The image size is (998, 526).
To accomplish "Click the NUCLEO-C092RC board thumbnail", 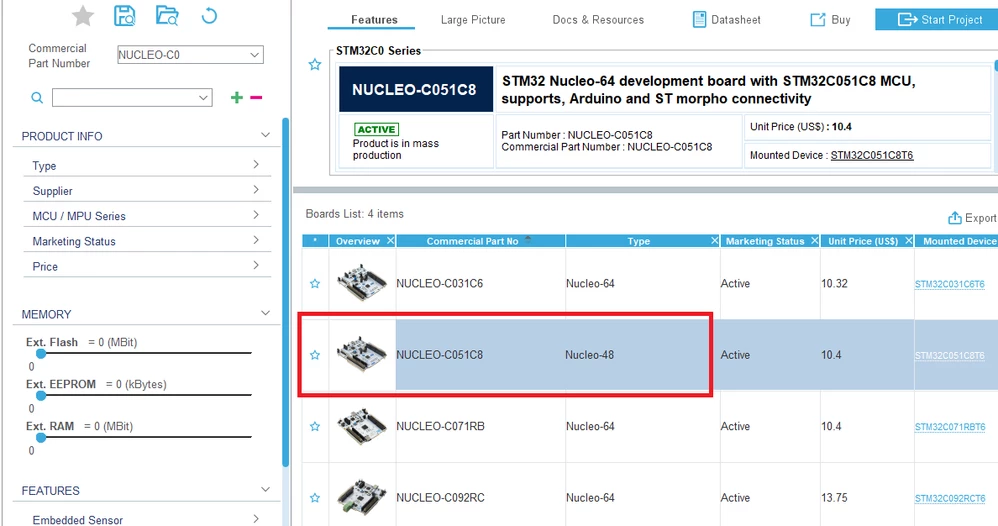I will pos(362,497).
